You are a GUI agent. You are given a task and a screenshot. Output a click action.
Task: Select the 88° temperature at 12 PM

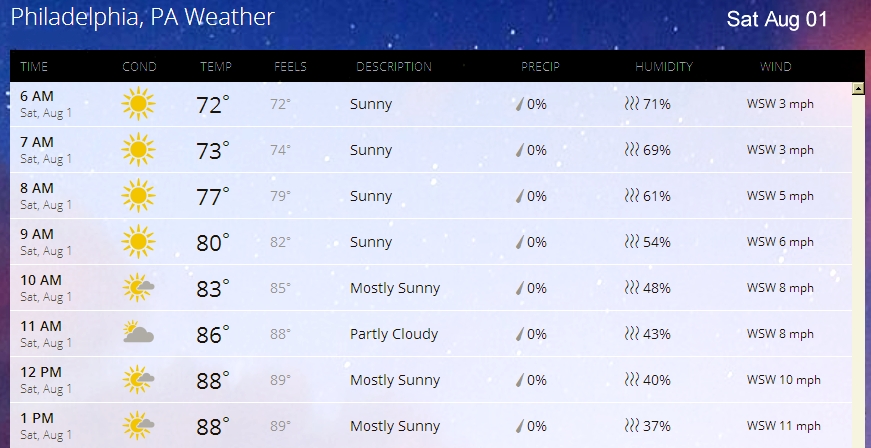[x=212, y=381]
